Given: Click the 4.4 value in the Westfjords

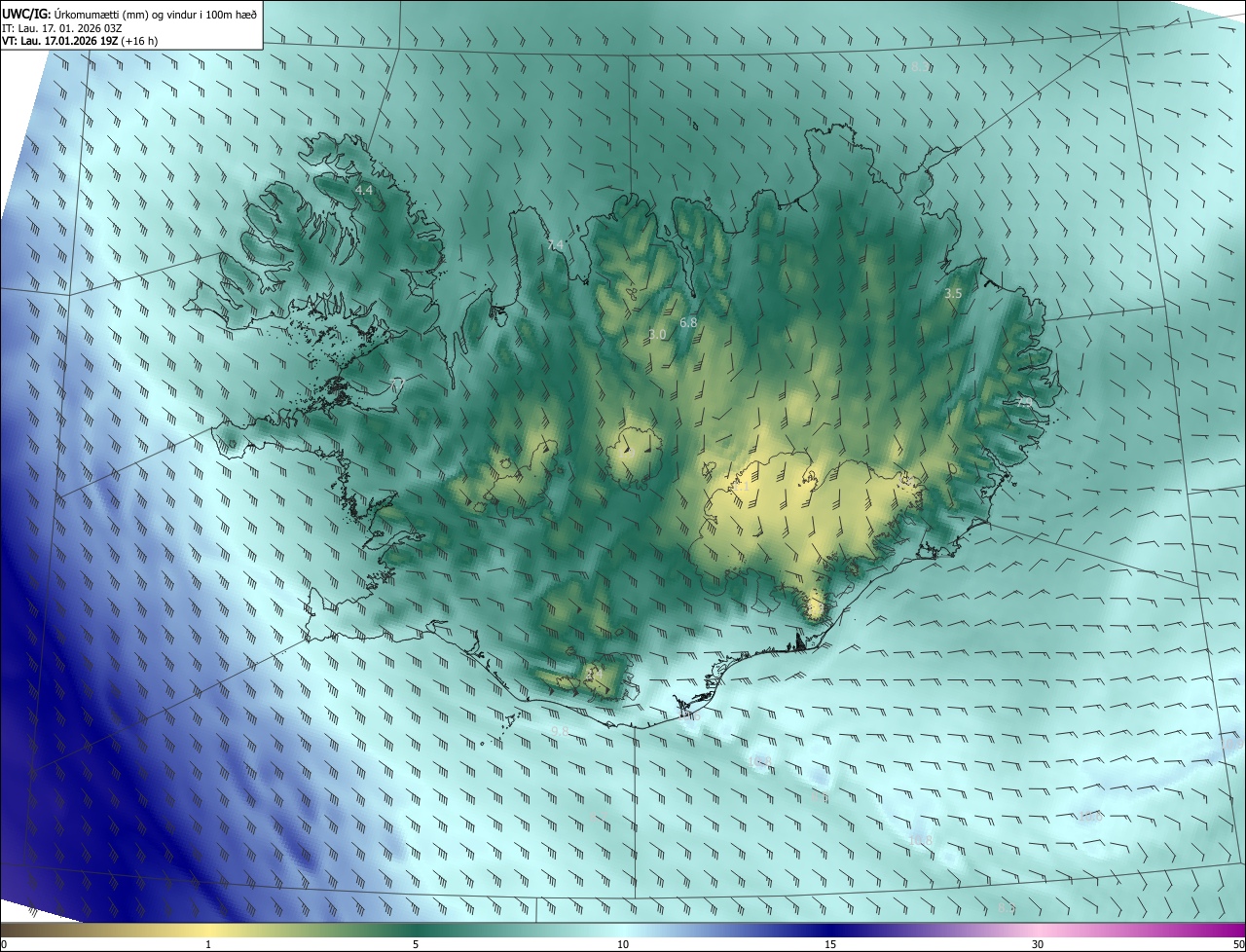Looking at the screenshot, I should pos(364,190).
